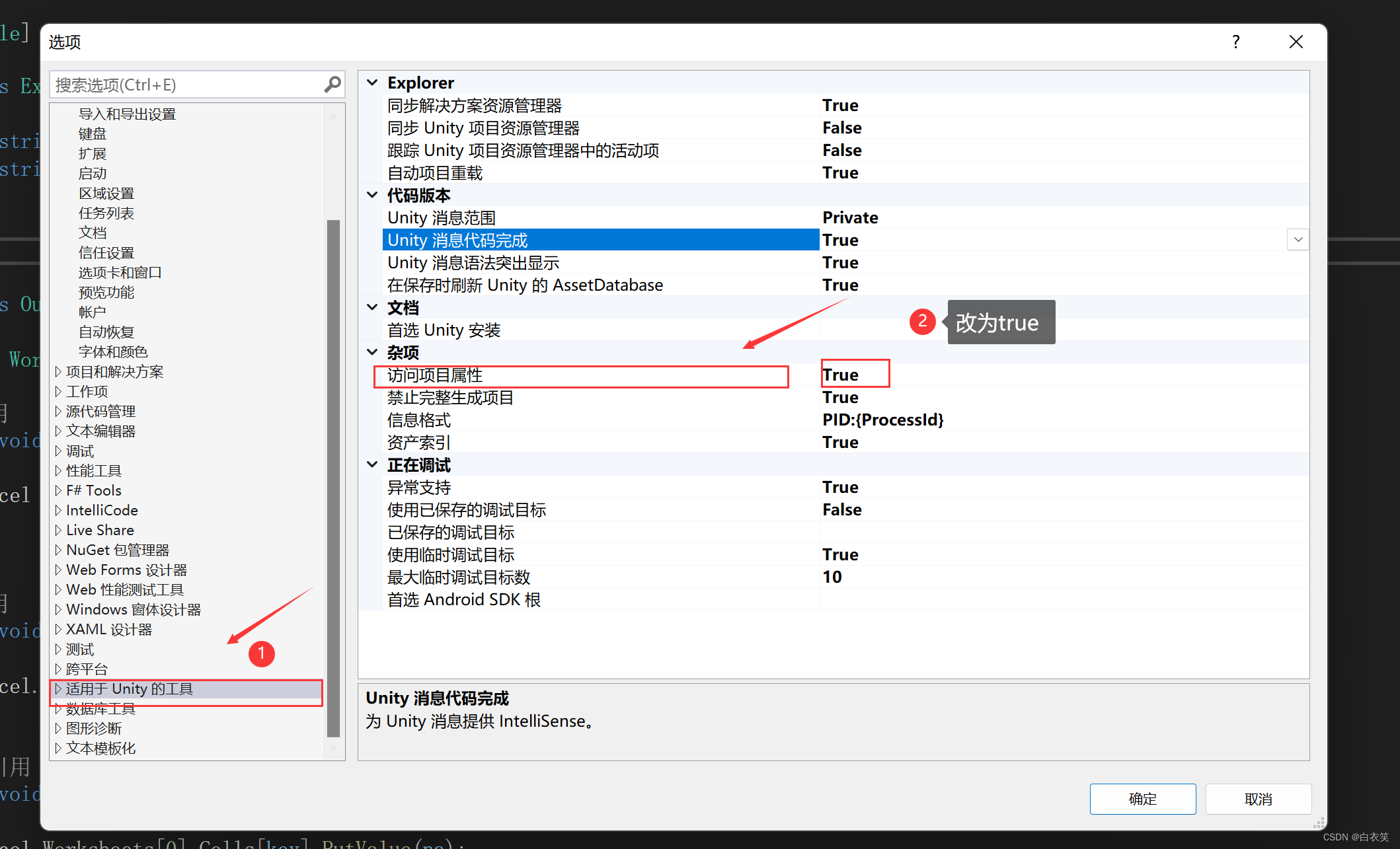Expand 适用于 Unity 的工具 tree node
This screenshot has width=1400, height=849.
coord(58,688)
